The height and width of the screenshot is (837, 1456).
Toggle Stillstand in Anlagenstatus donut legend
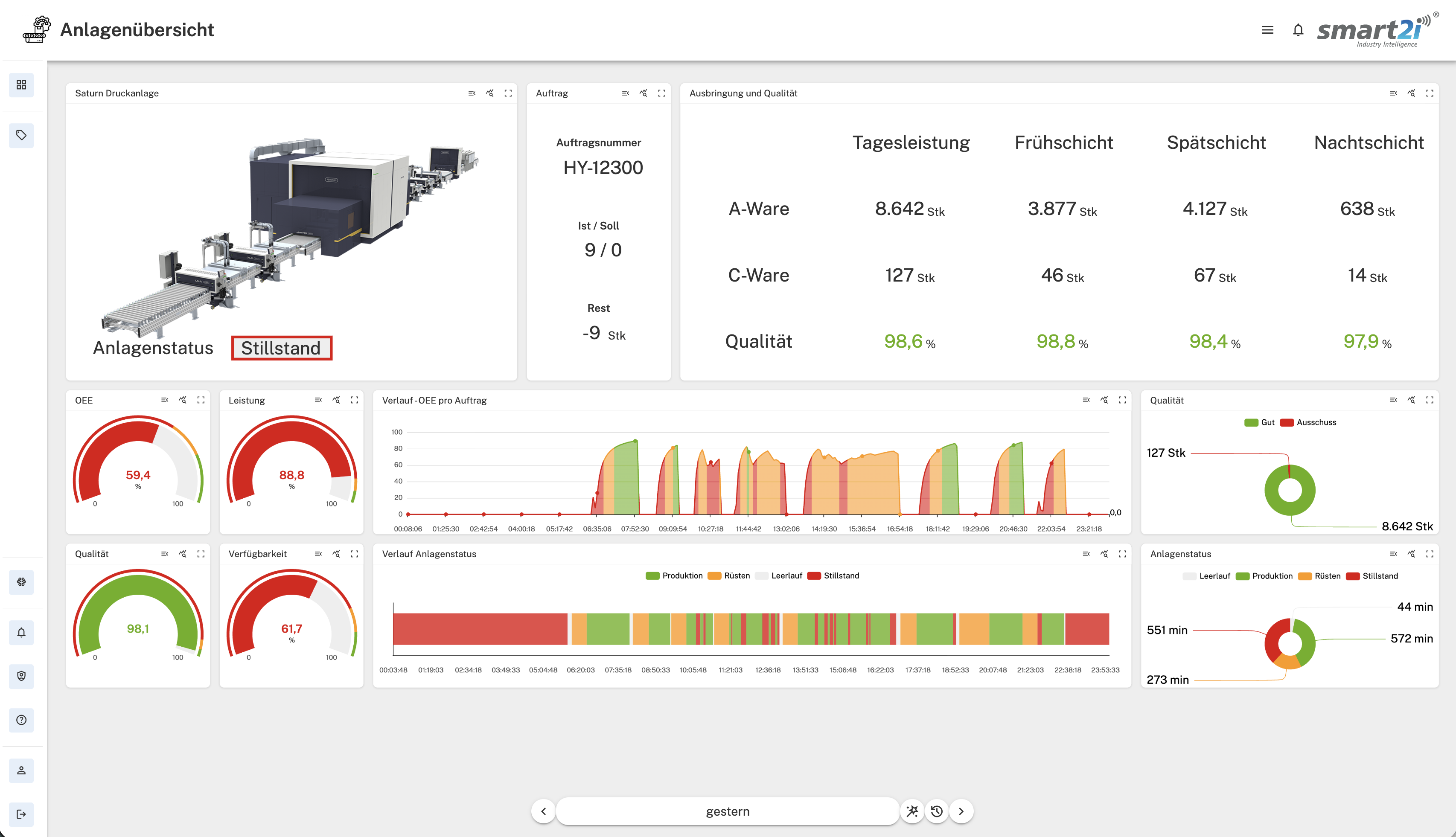click(1372, 576)
